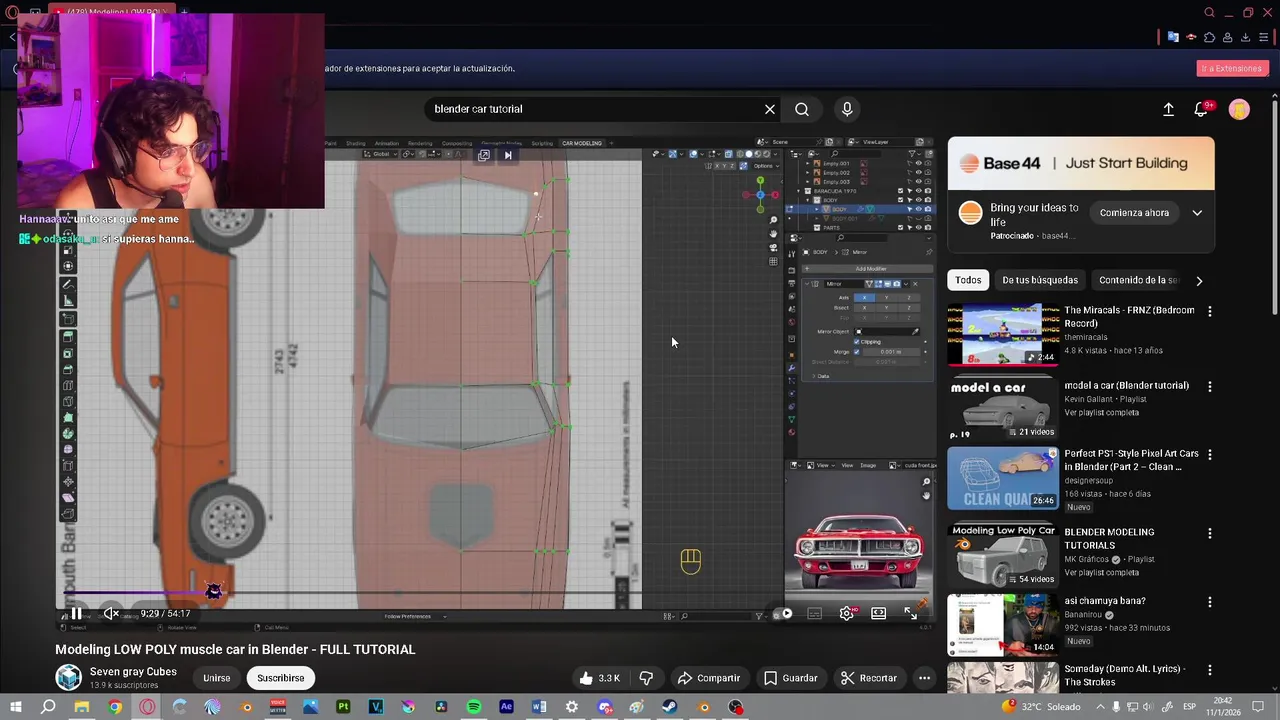This screenshot has height=720, width=1280.
Task: Open the 'Seven gray Cubes' channel name
Action: tap(133, 672)
